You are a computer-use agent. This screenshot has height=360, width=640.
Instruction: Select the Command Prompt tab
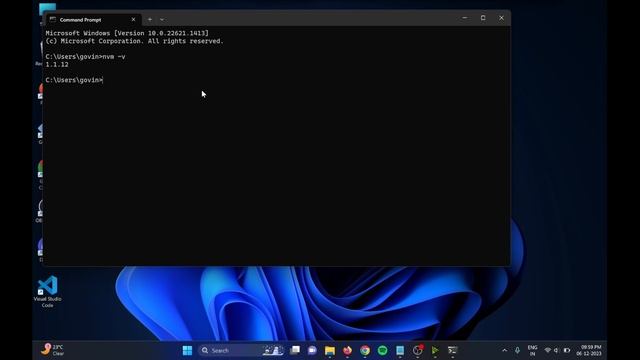point(93,20)
